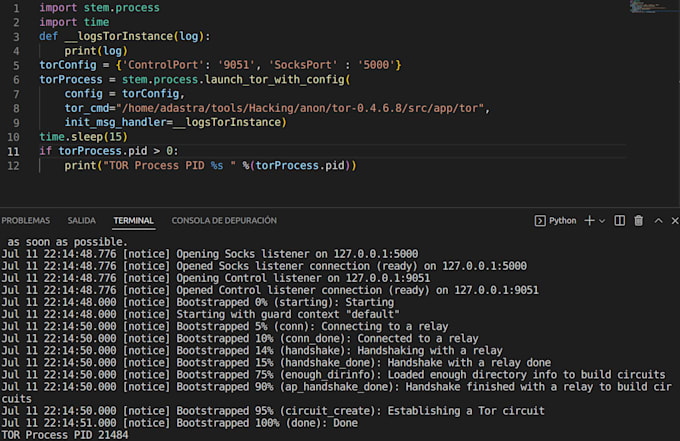Click line number 1 in the gutter
The image size is (680, 441).
(16, 8)
